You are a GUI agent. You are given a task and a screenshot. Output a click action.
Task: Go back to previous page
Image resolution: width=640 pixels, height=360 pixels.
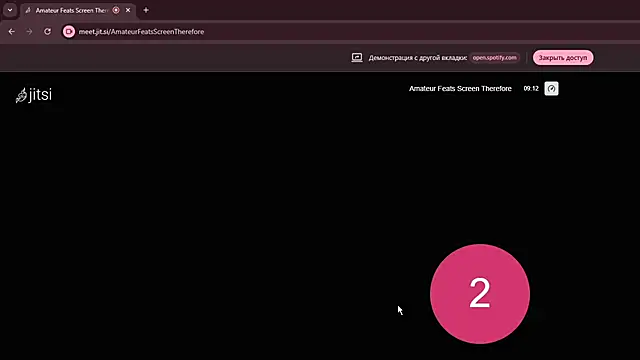point(11,31)
